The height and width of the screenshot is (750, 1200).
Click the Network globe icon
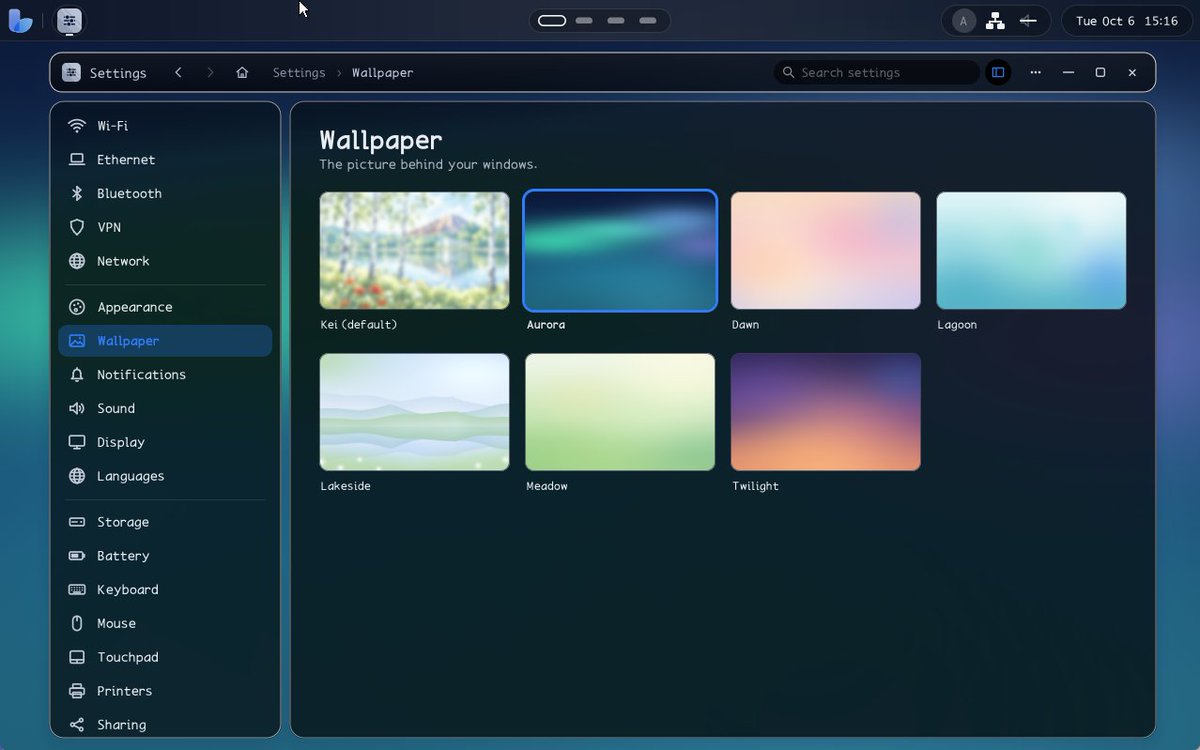[77, 261]
